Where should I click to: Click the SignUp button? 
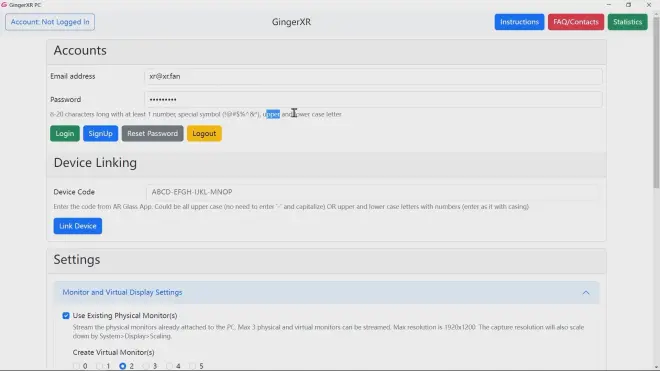click(100, 133)
